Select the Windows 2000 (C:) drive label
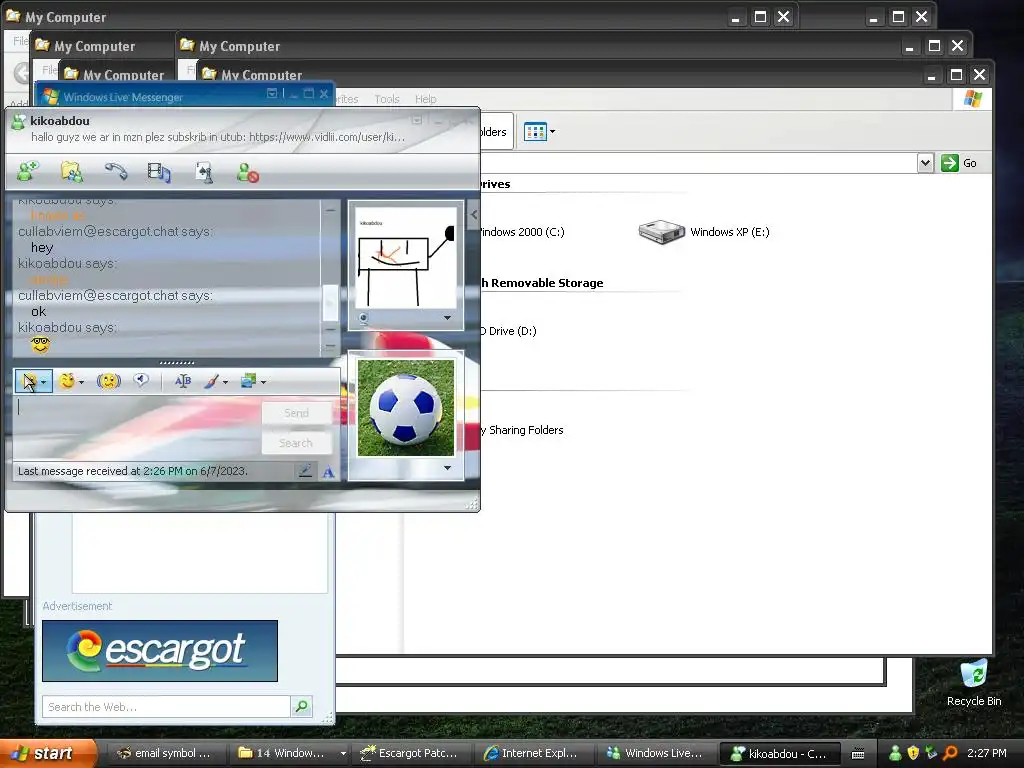Viewport: 1024px width, 768px height. click(521, 232)
